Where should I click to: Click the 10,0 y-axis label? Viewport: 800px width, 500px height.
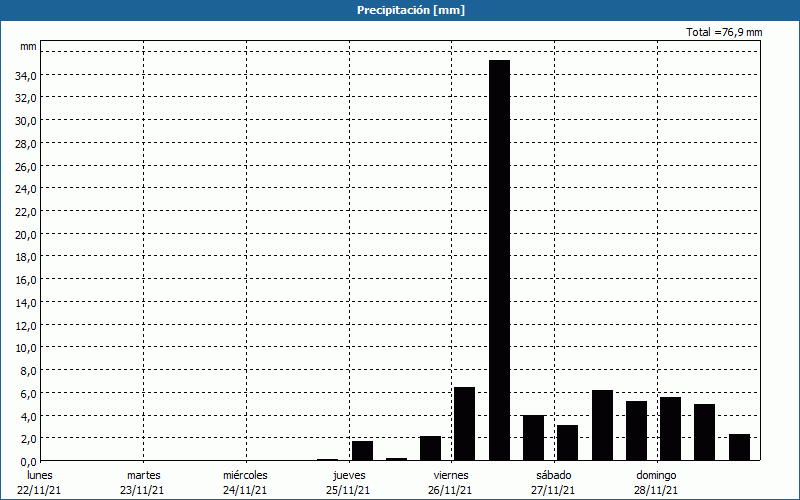click(26, 348)
